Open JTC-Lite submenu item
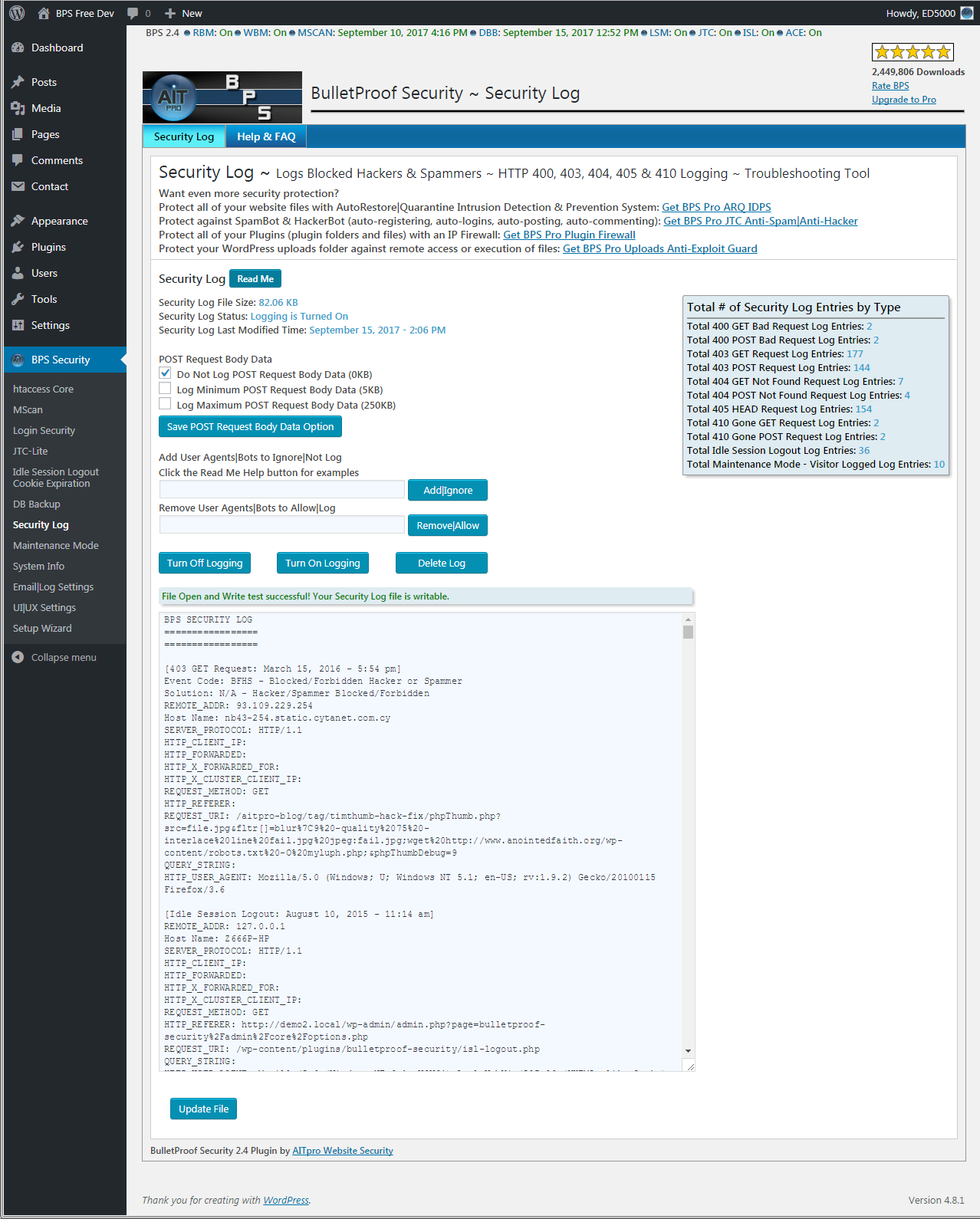The height and width of the screenshot is (1219, 980). [x=30, y=451]
